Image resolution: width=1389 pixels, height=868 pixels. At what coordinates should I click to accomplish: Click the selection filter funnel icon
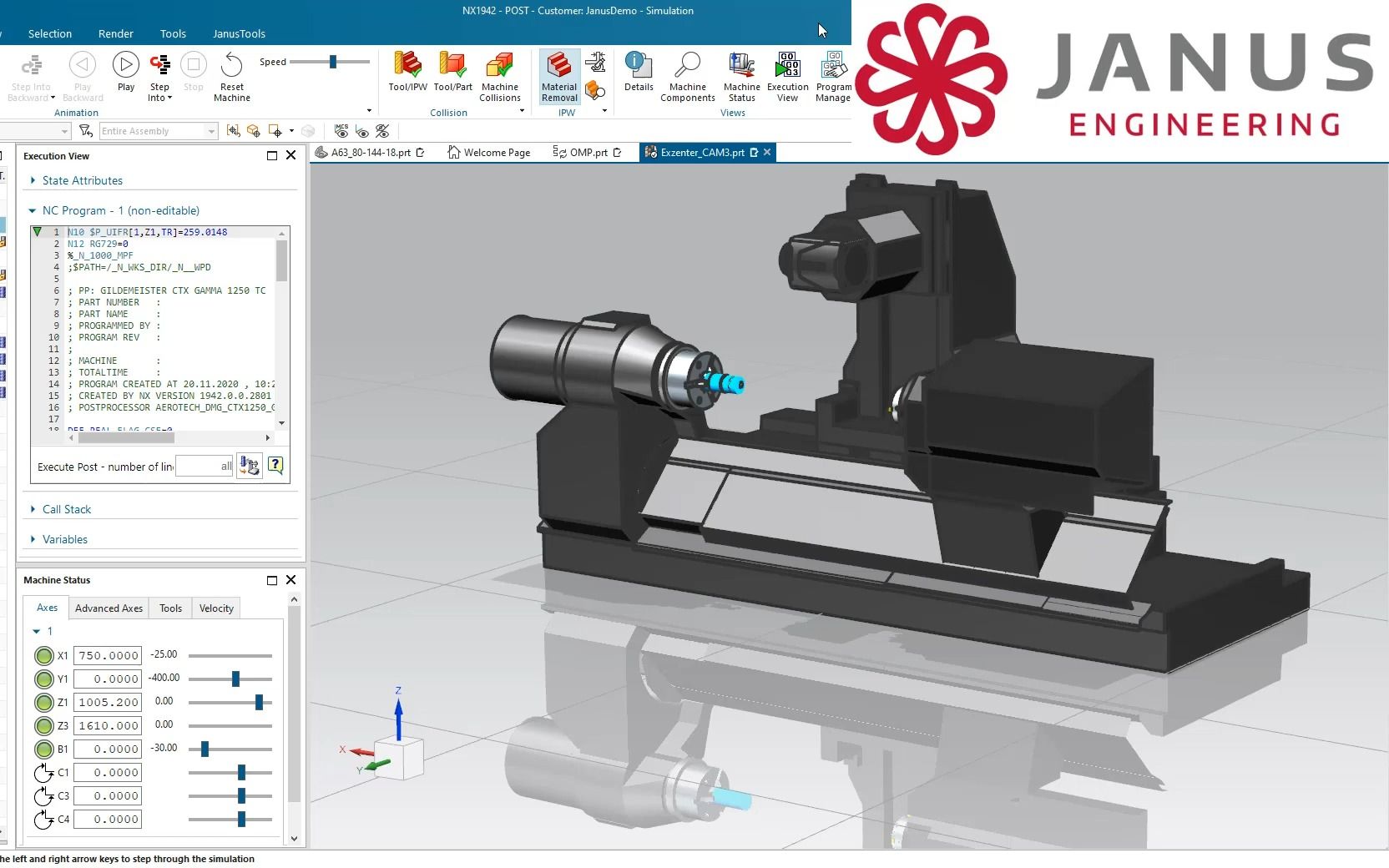point(85,131)
